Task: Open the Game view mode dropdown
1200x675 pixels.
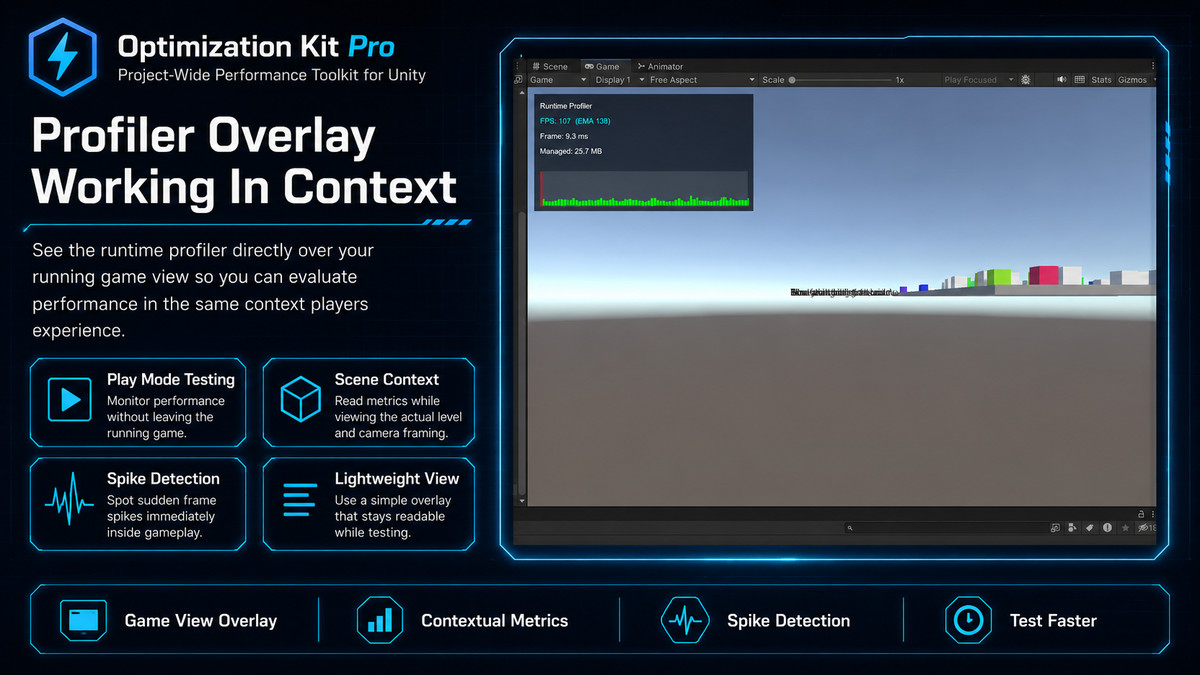Action: pyautogui.click(x=558, y=80)
